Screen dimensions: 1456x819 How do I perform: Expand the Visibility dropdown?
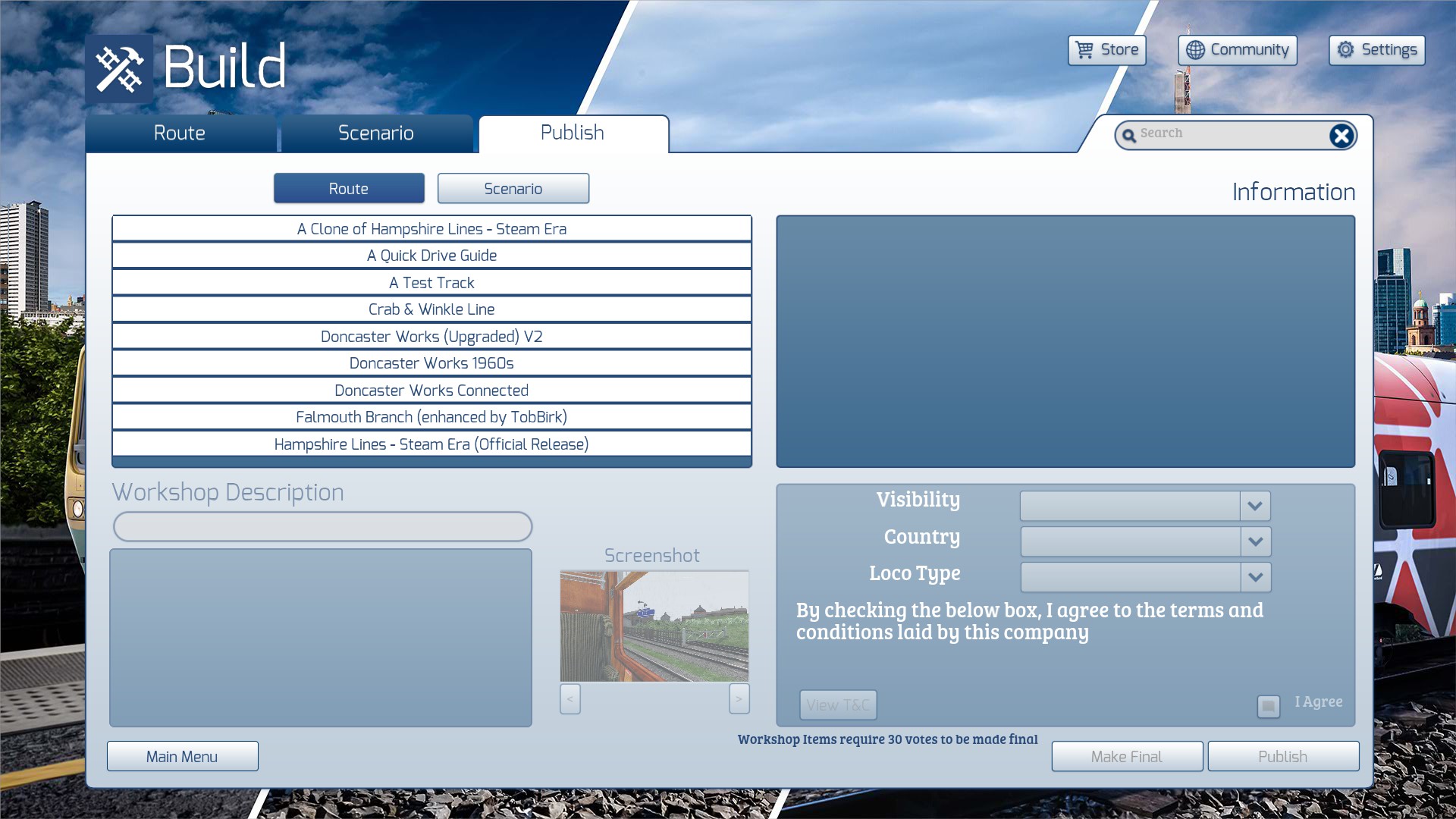(x=1255, y=506)
